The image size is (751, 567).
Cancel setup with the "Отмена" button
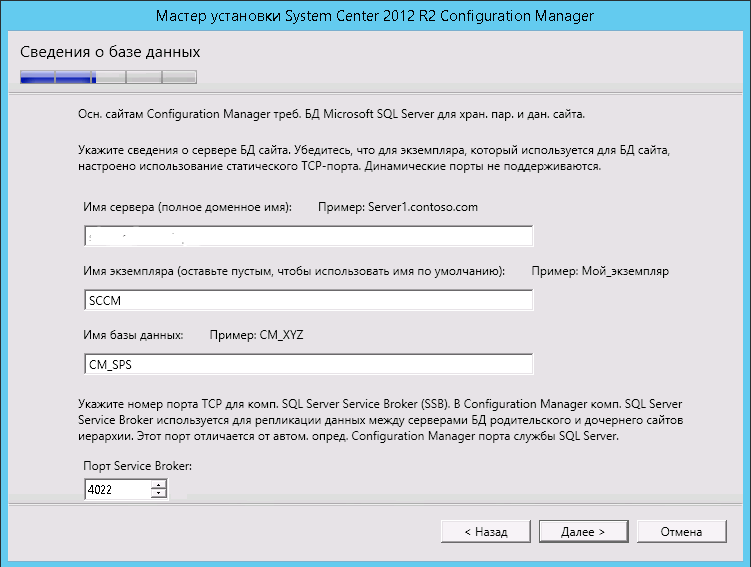pyautogui.click(x=681, y=531)
